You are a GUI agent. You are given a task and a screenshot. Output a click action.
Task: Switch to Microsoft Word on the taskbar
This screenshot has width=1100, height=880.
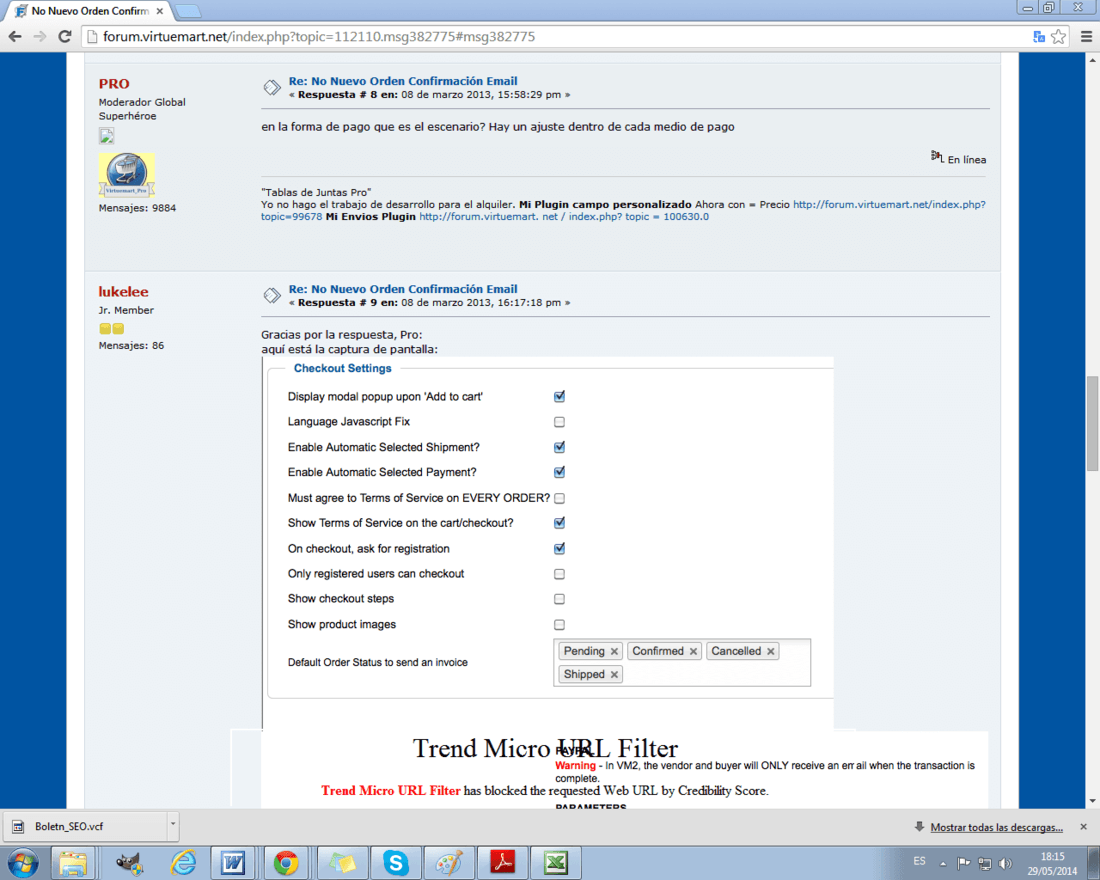(233, 862)
